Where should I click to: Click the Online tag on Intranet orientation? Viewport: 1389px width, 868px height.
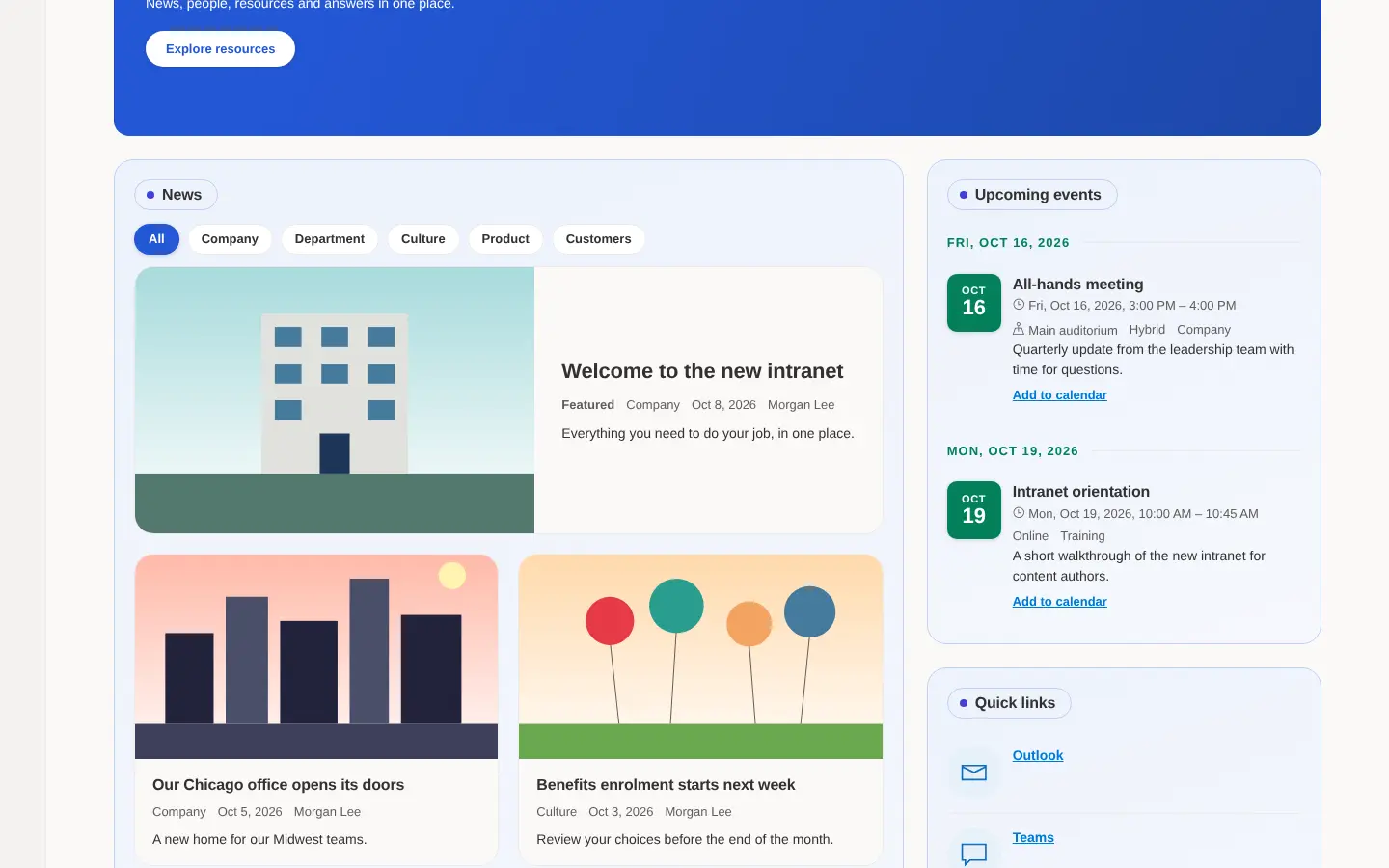coord(1030,536)
